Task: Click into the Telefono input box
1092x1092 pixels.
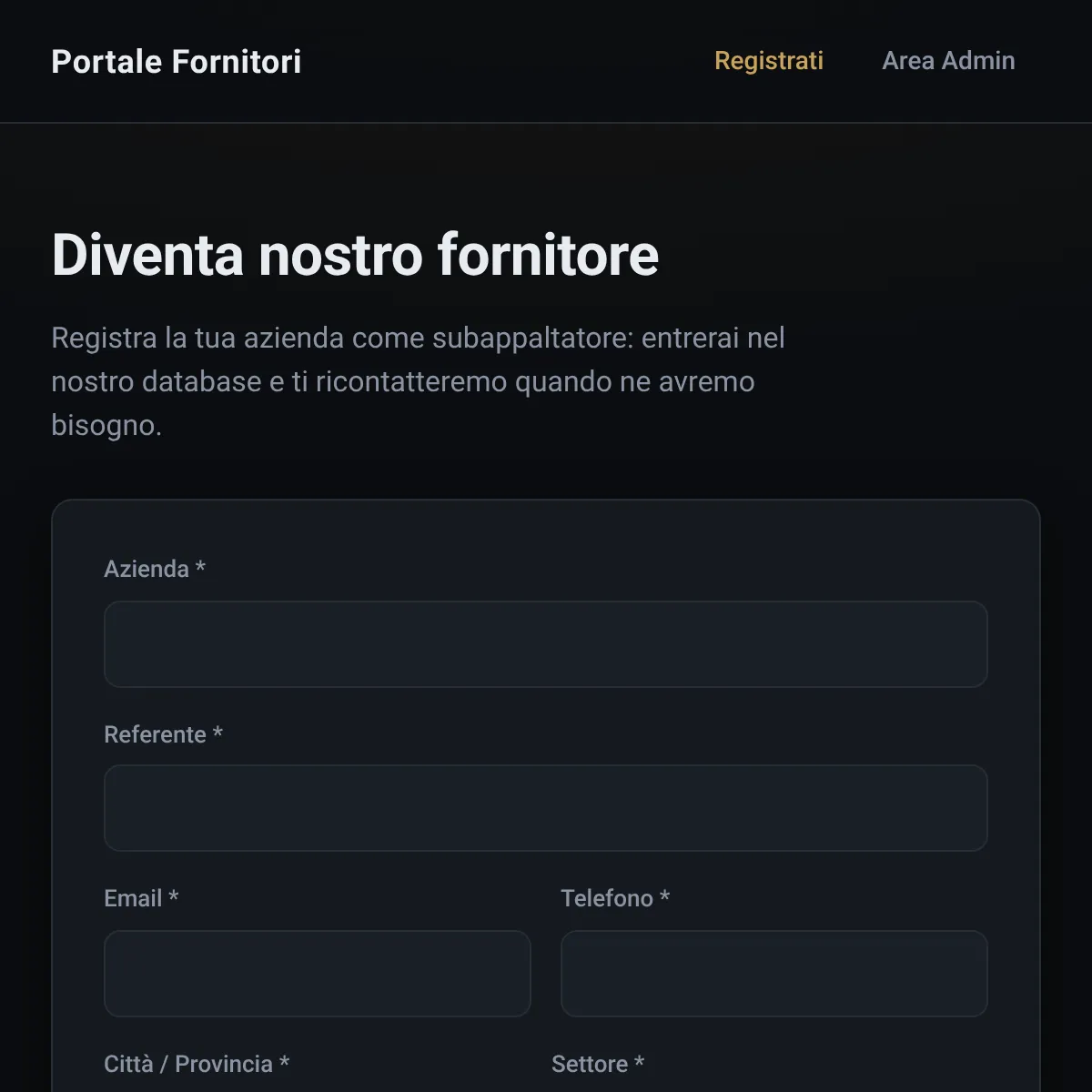Action: [x=774, y=974]
